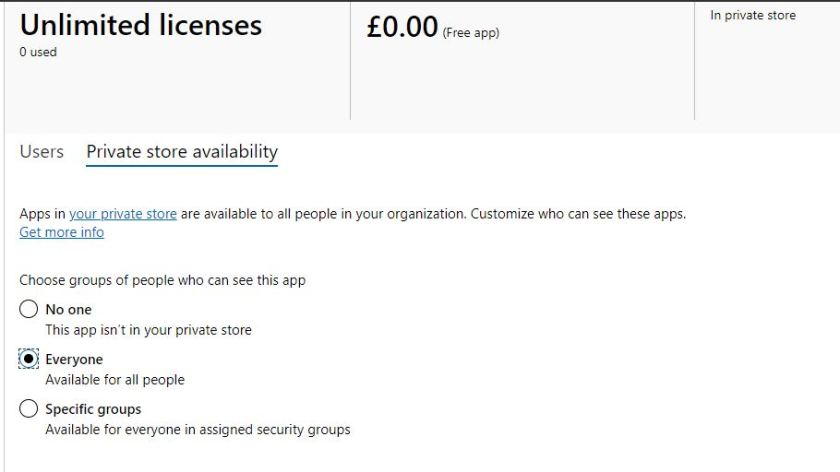Click the 'Unlimited licenses' heading
This screenshot has width=840, height=472.
140,25
